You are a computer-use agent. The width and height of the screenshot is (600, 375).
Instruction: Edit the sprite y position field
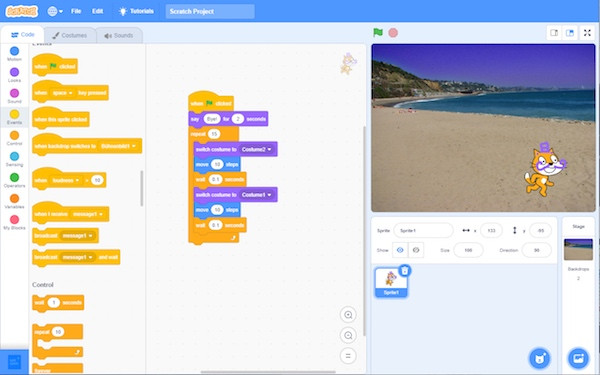540,230
